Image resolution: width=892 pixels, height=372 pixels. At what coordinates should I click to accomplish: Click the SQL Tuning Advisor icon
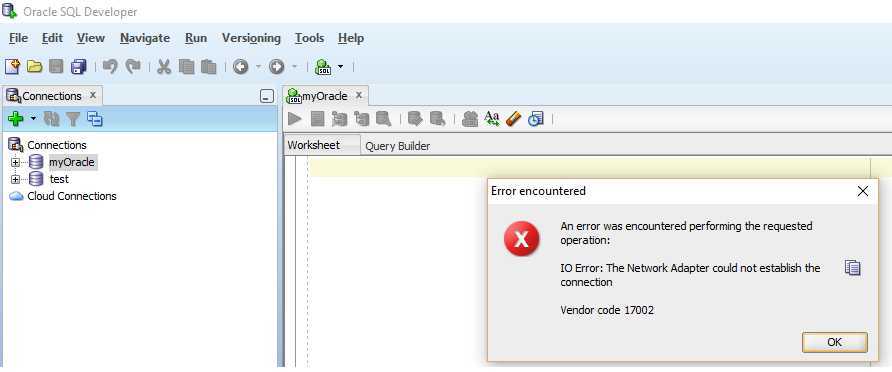click(x=383, y=118)
